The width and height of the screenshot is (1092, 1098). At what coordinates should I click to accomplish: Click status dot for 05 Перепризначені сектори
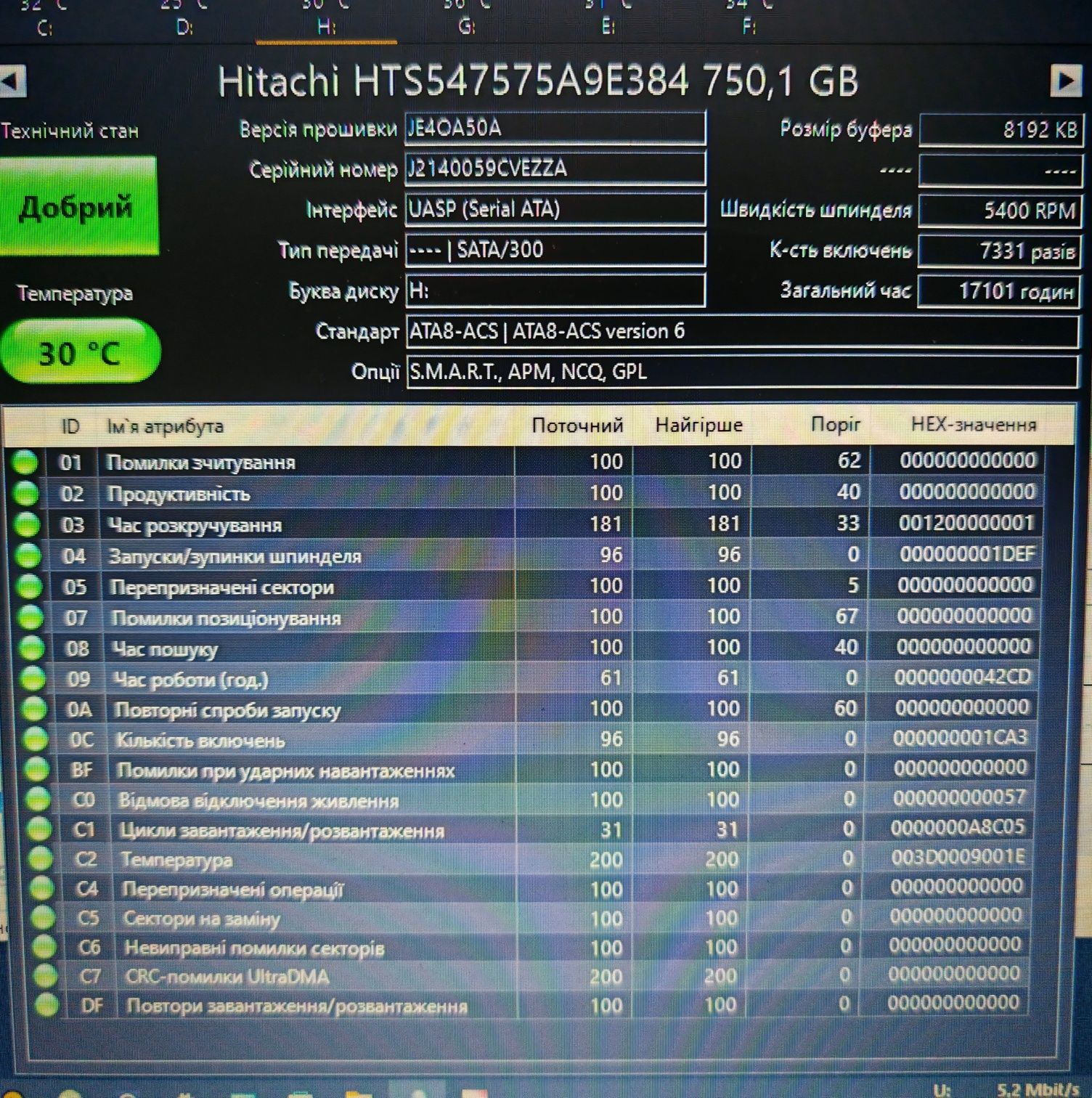pos(29,587)
